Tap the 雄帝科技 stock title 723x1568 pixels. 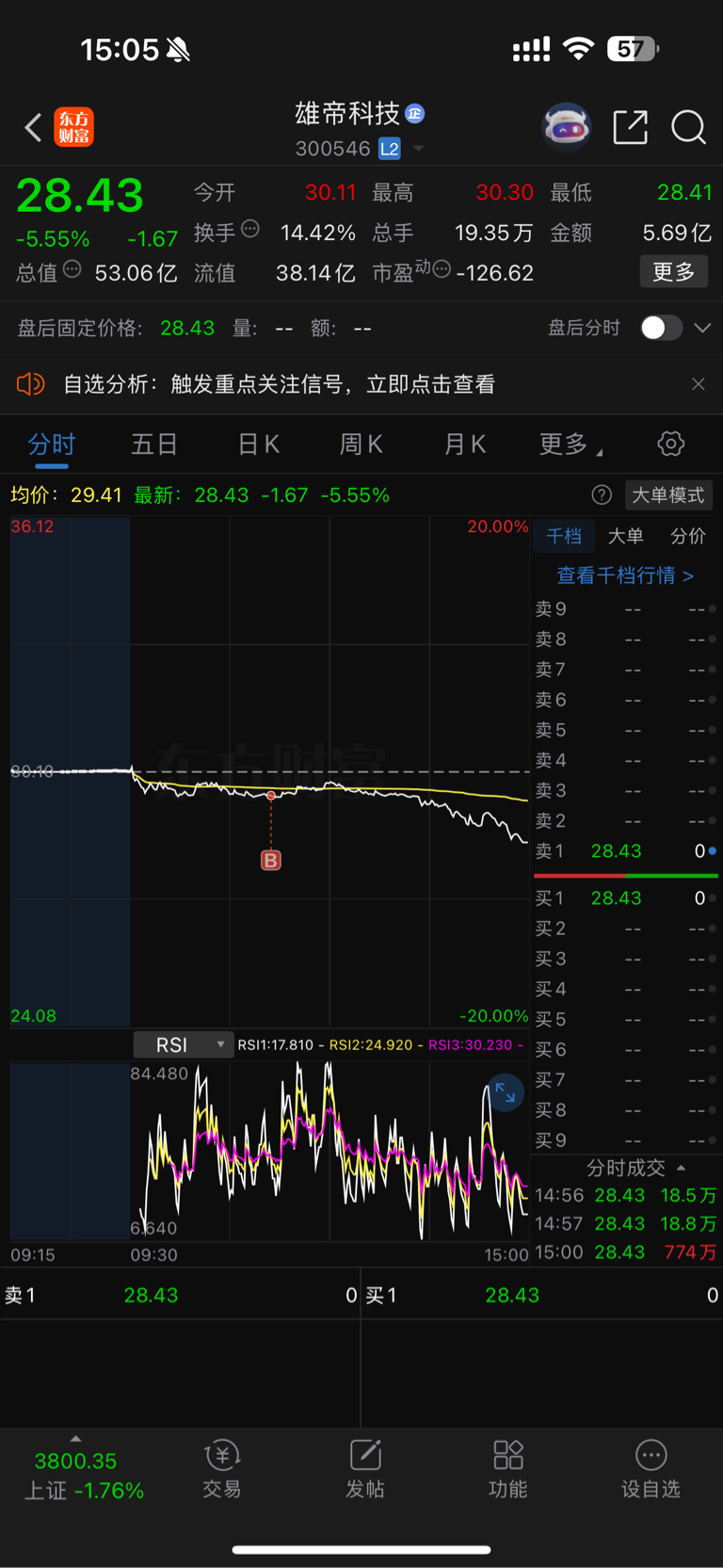coord(347,114)
